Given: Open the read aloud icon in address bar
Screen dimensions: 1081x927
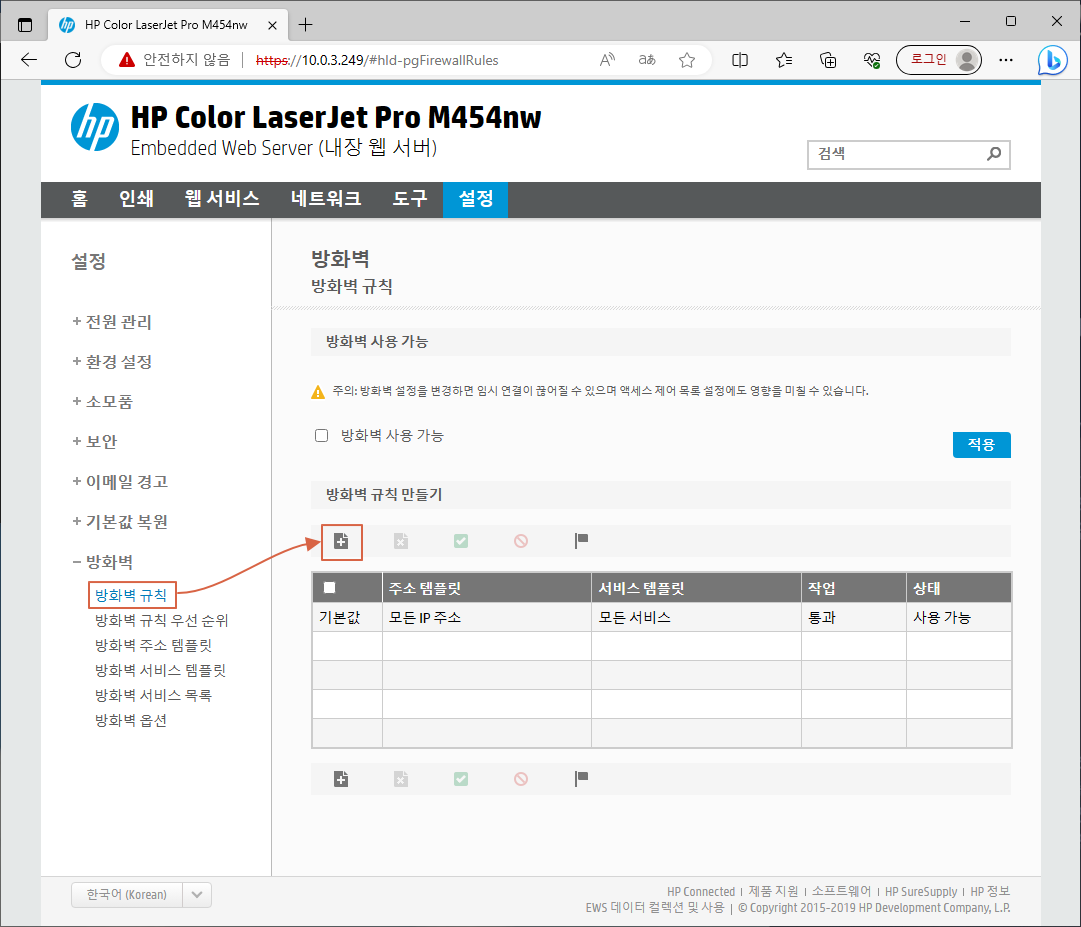Looking at the screenshot, I should coord(607,60).
